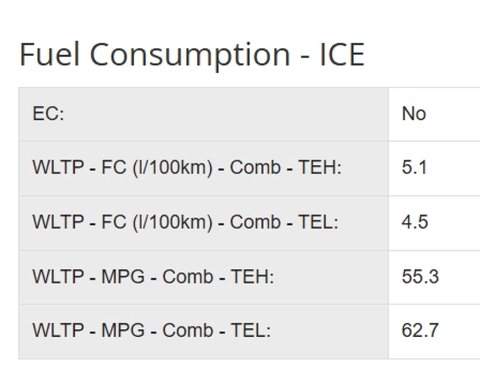The width and height of the screenshot is (480, 382).
Task: Click the 5.1 consumption value
Action: click(414, 167)
